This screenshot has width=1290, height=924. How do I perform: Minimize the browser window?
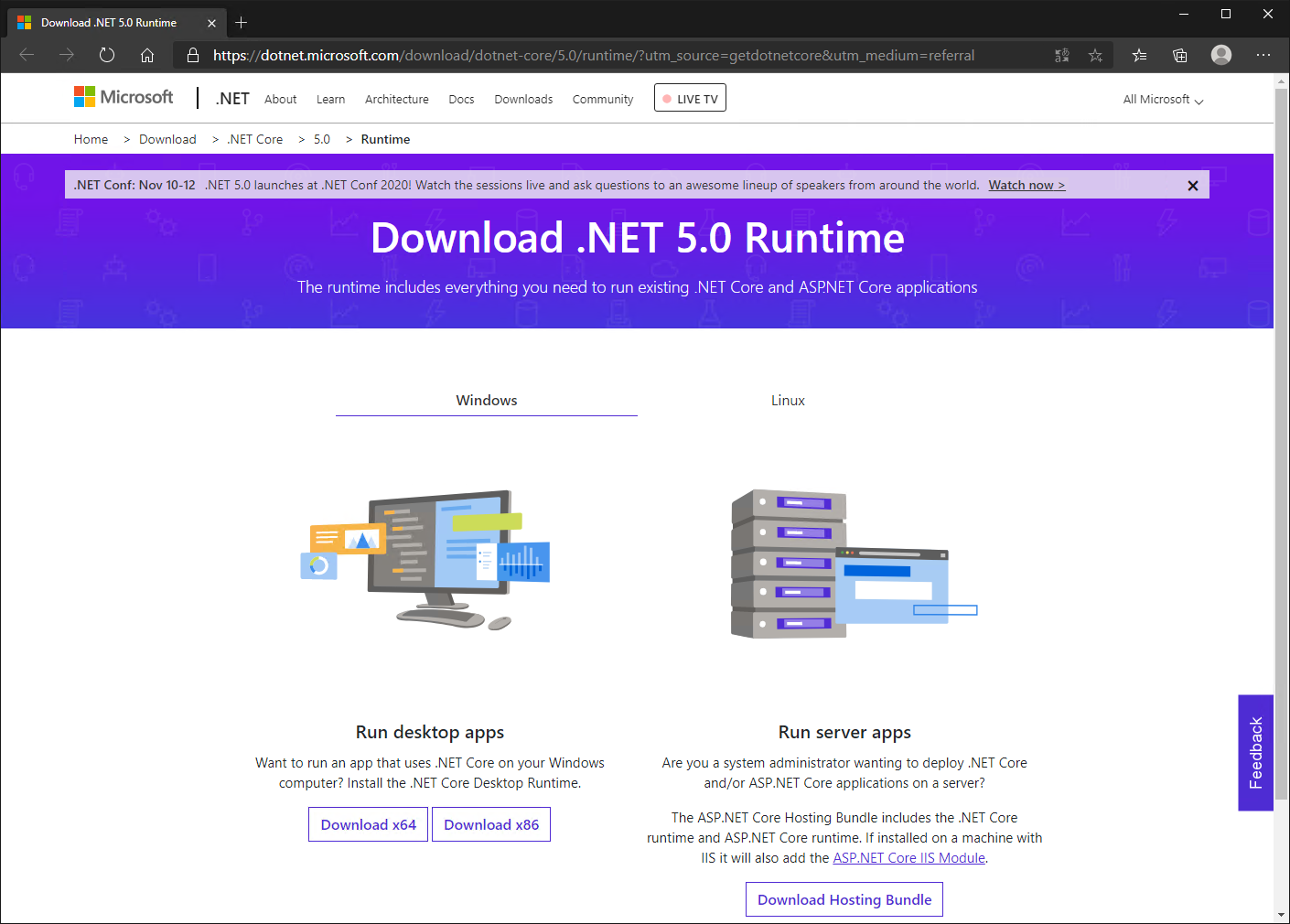point(1184,14)
